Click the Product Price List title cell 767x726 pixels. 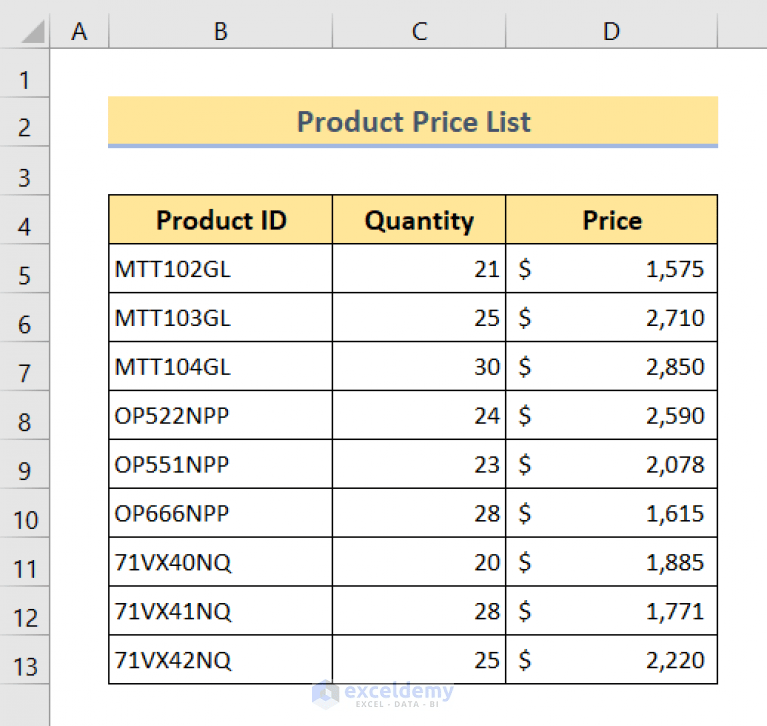pyautogui.click(x=413, y=121)
